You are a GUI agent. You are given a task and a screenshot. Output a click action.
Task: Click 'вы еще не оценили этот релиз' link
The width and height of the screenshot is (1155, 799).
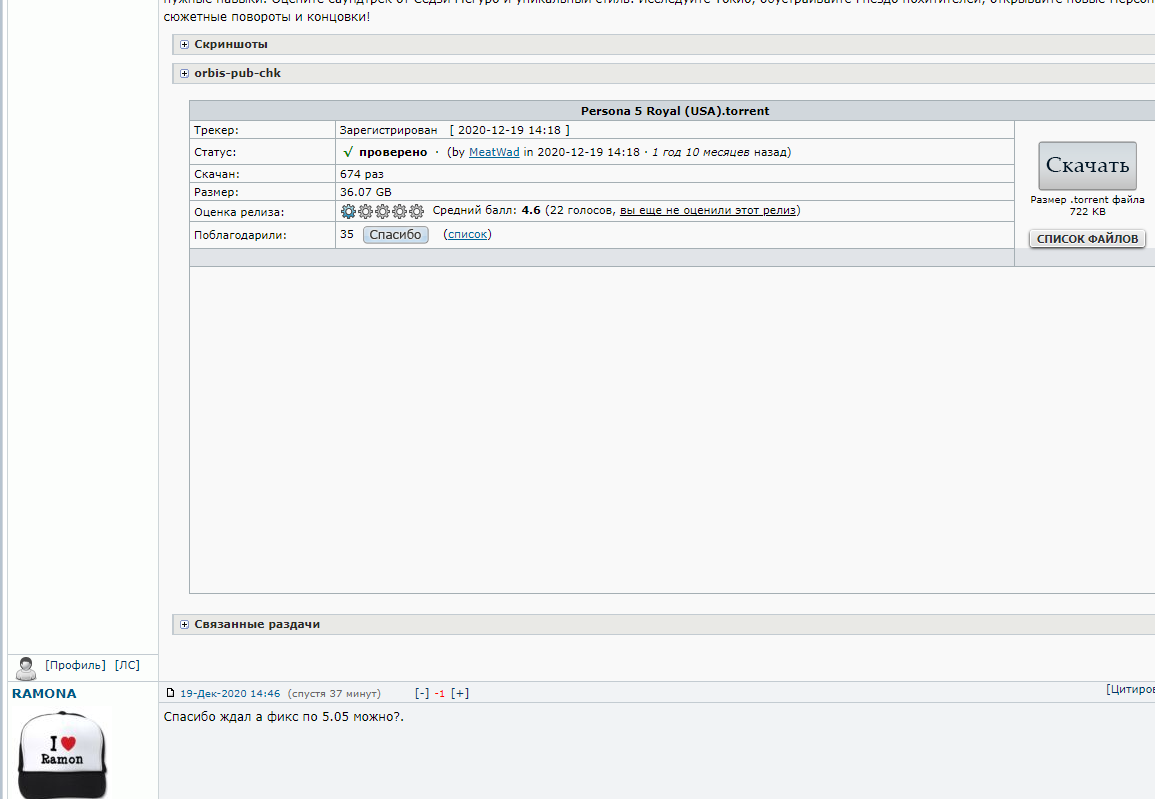708,211
